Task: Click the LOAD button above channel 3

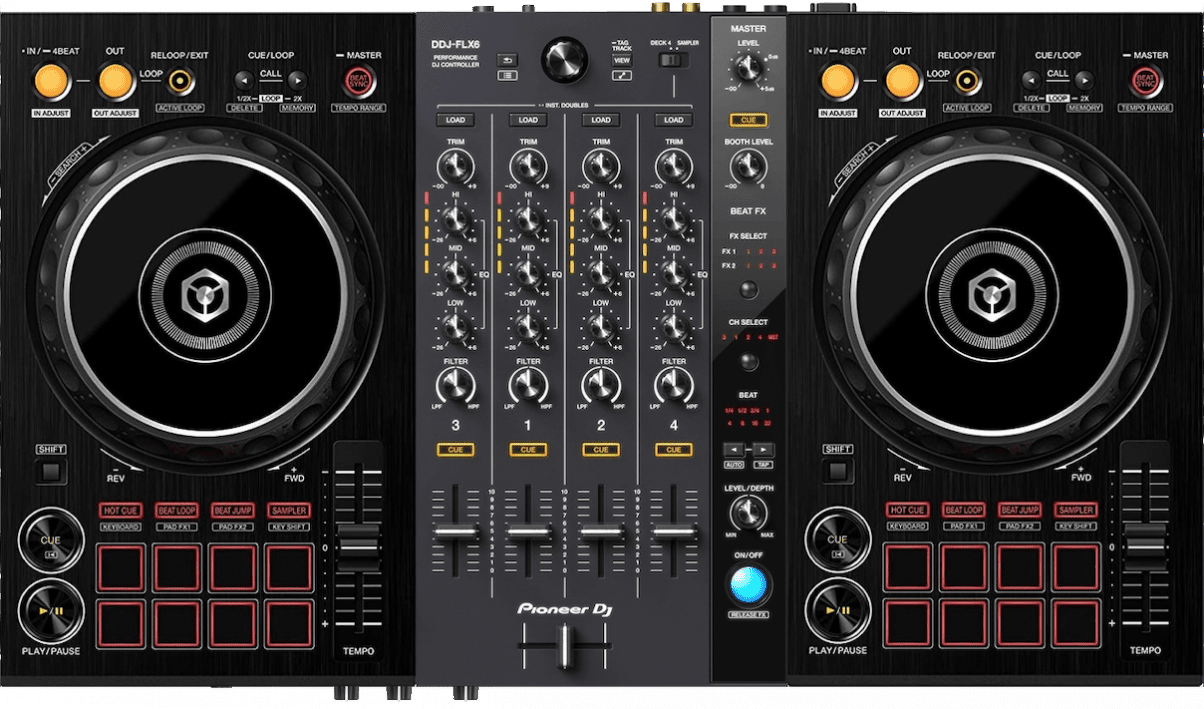Action: [x=455, y=120]
